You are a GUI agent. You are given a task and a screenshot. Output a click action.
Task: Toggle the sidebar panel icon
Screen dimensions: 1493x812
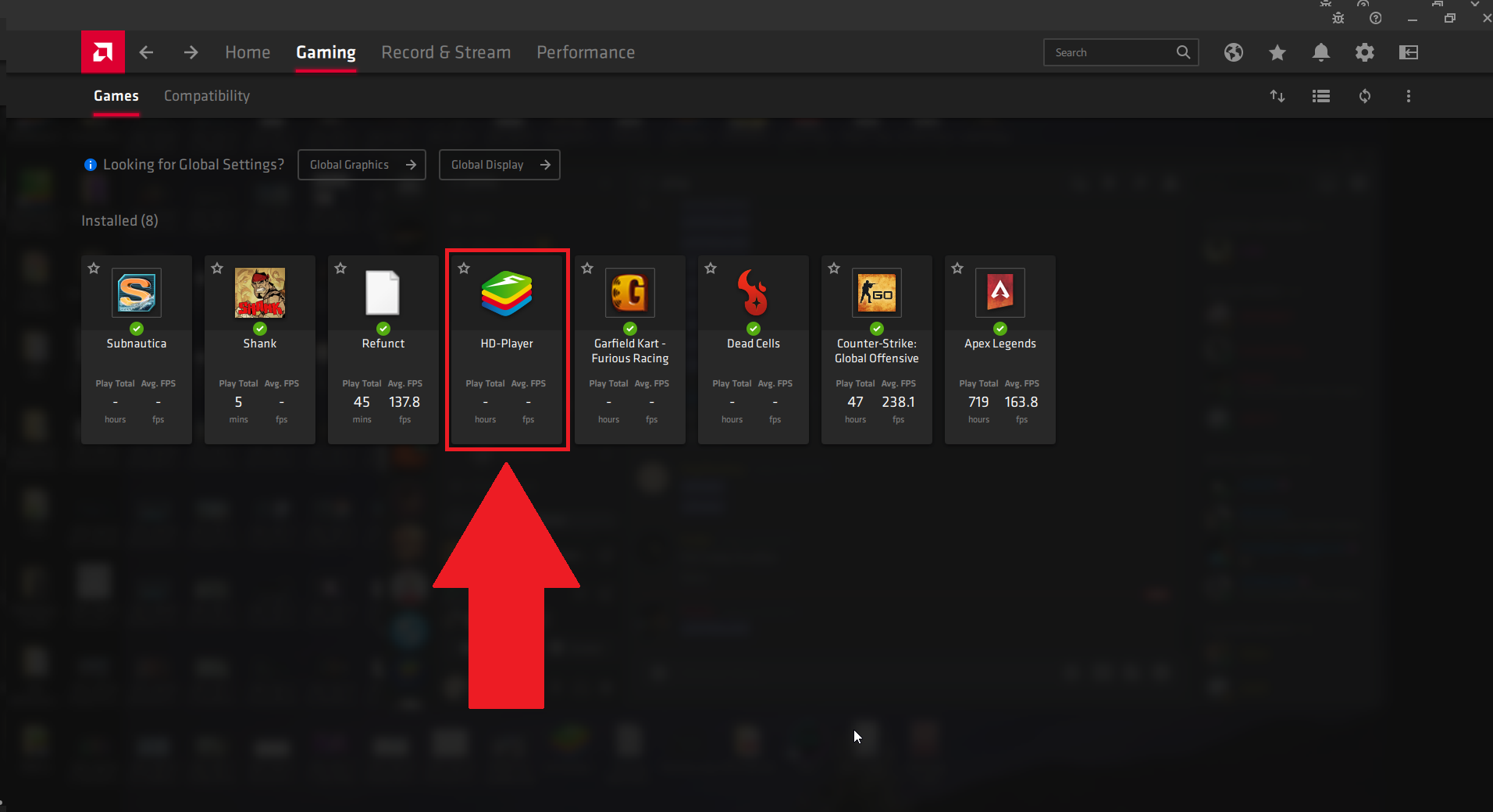click(1409, 52)
